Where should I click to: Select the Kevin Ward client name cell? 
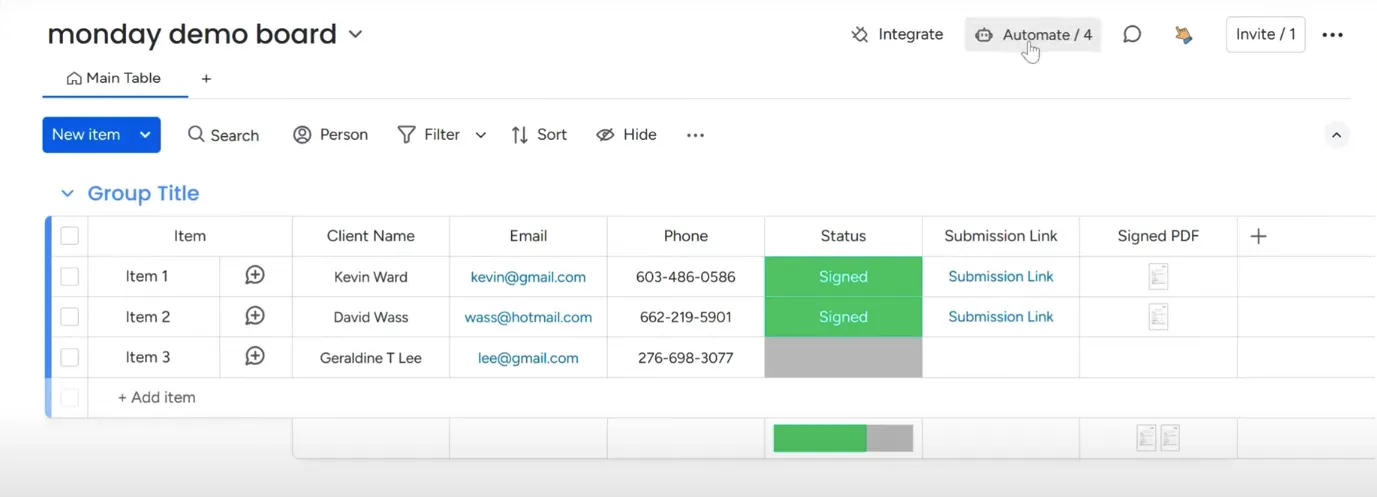coord(371,277)
